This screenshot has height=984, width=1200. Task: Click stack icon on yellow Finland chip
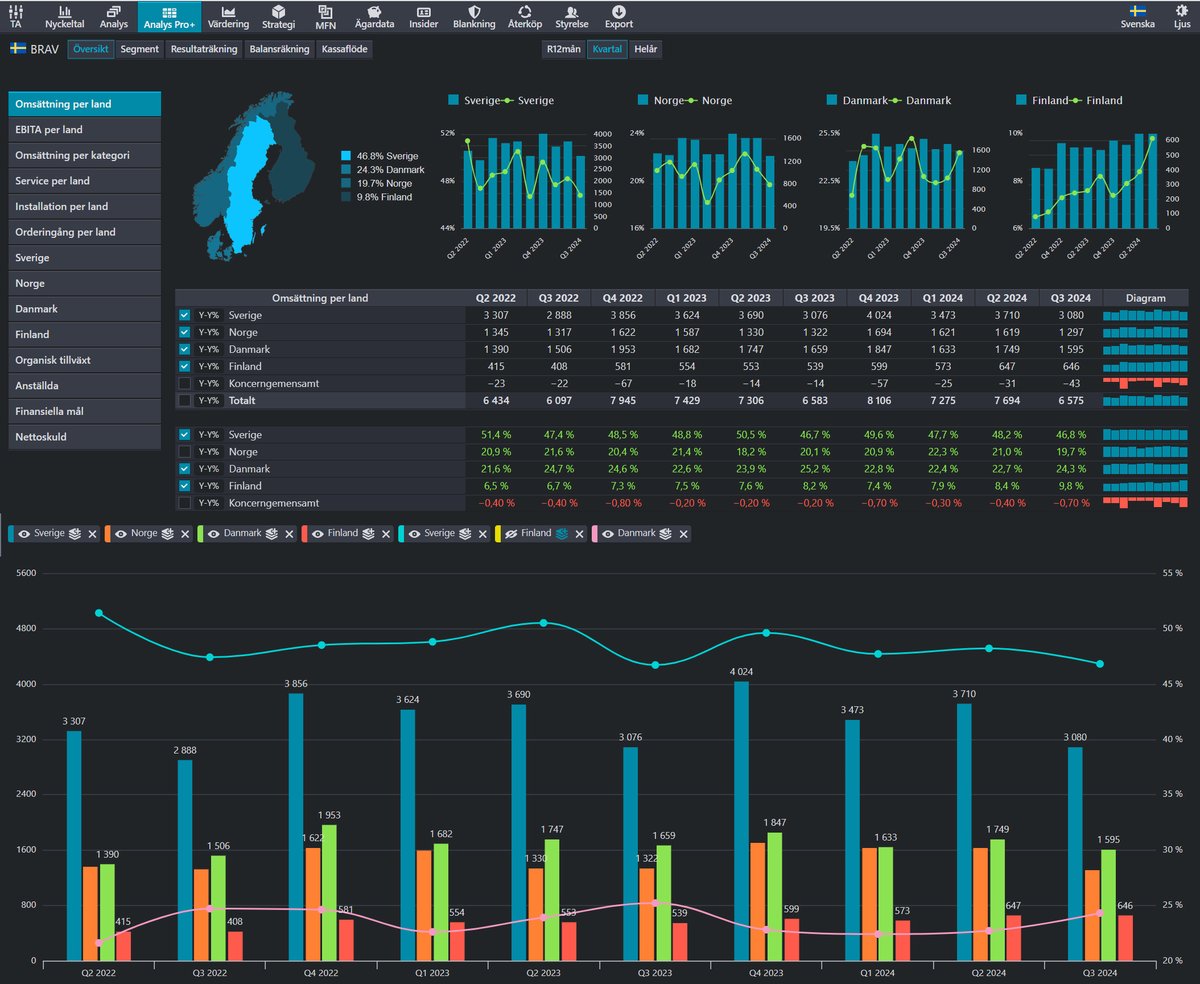click(561, 534)
